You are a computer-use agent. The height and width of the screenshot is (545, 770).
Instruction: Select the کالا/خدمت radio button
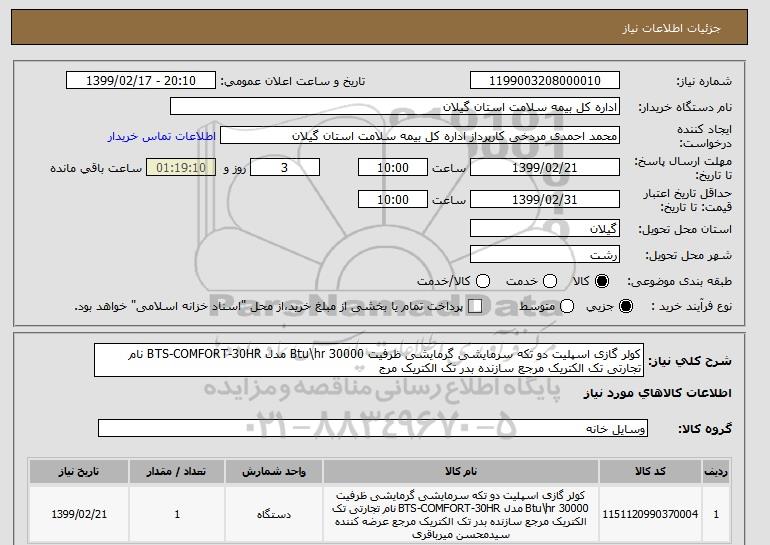click(483, 281)
